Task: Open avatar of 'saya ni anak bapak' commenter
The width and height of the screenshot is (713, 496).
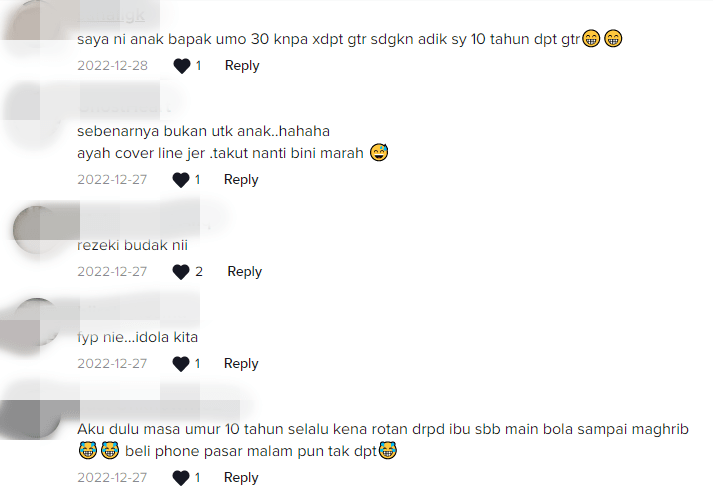Action: tap(32, 18)
